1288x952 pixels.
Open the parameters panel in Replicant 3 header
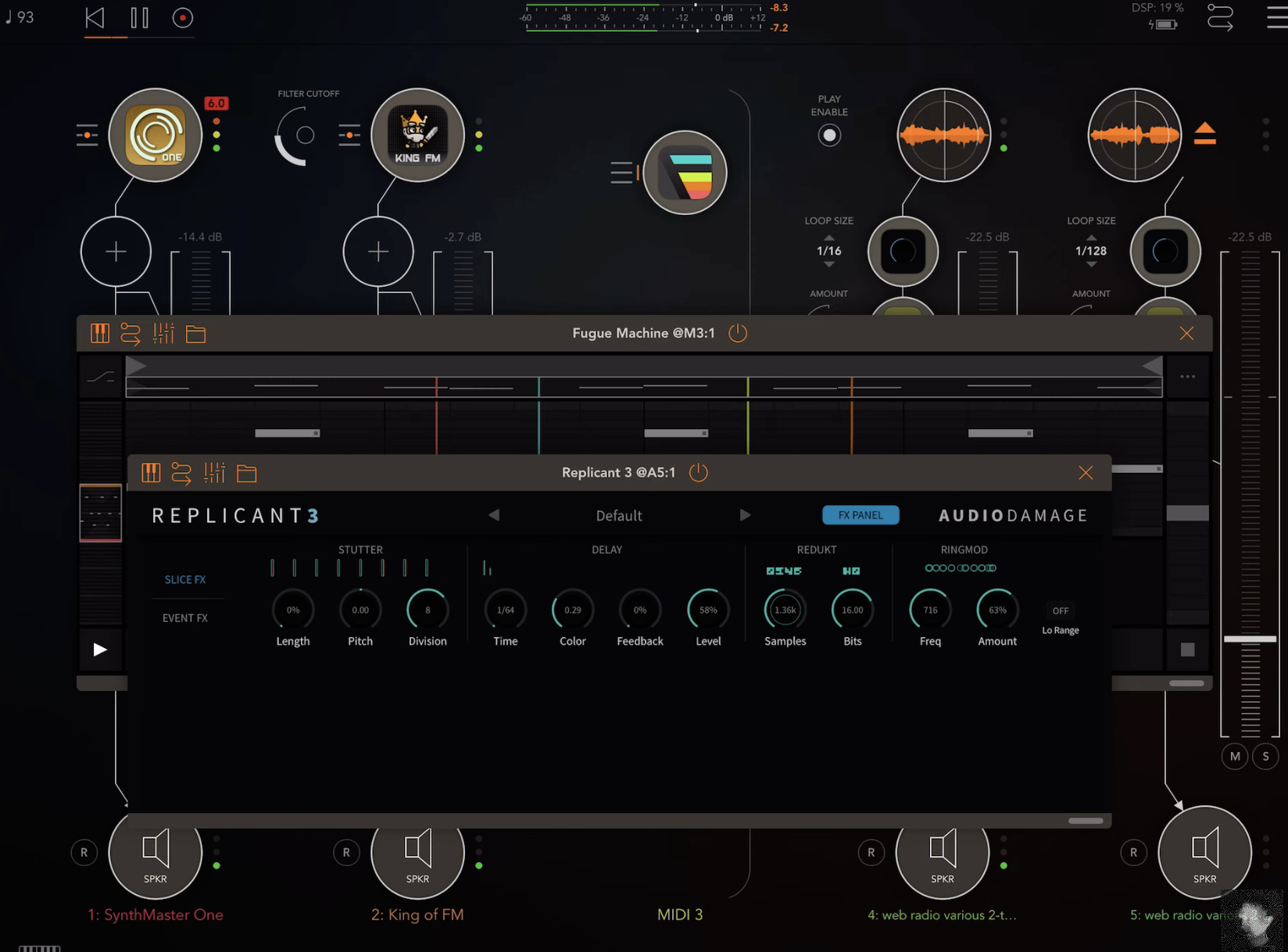214,472
